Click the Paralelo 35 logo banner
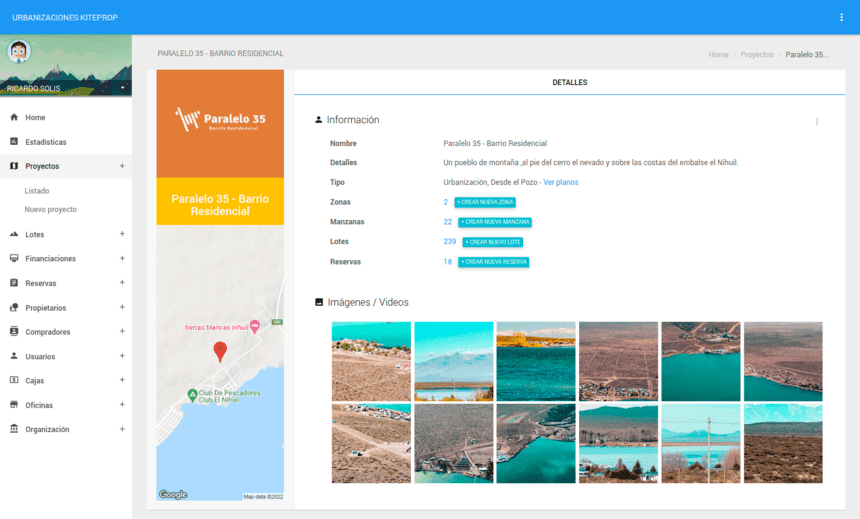860x519 pixels. tap(220, 123)
